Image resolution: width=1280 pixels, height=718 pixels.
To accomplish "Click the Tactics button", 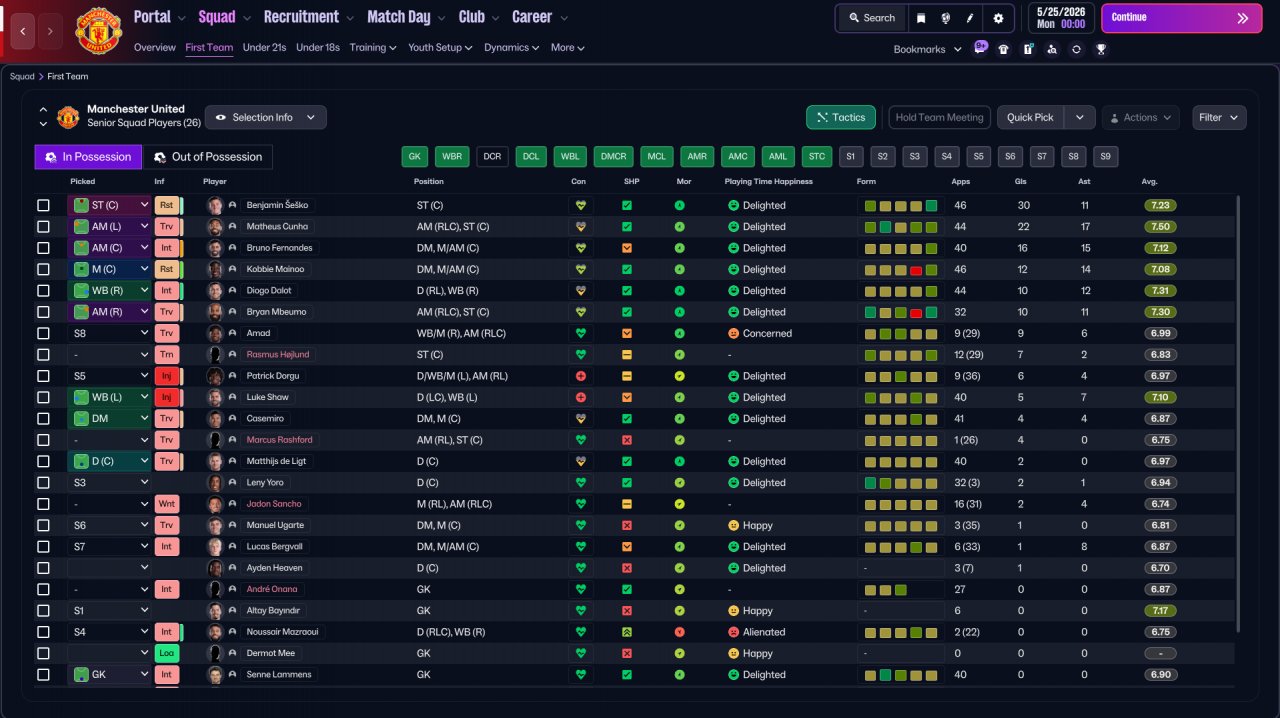I will click(841, 117).
